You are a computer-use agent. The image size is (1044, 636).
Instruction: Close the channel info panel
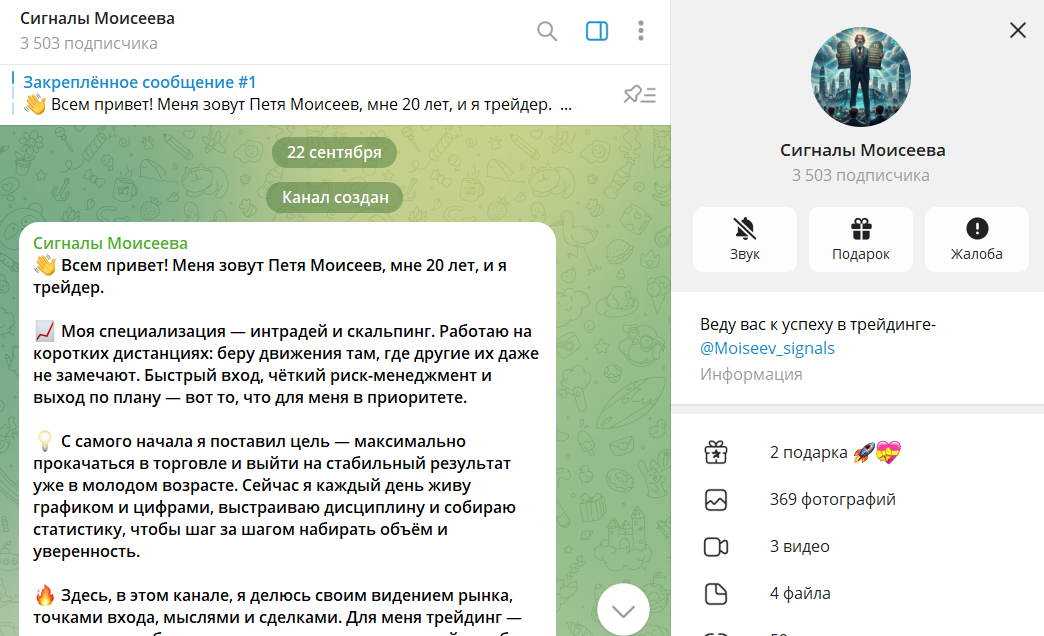(x=1018, y=30)
